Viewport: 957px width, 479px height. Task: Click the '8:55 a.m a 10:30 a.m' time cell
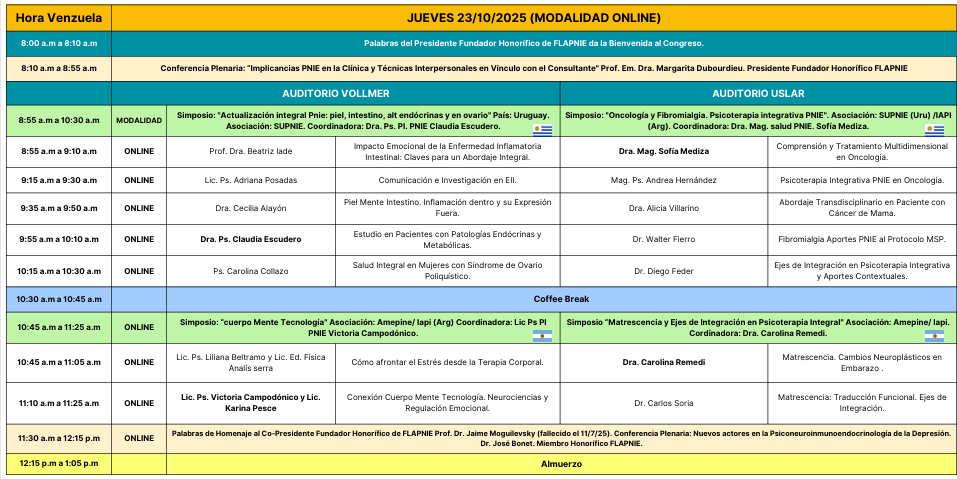(x=59, y=121)
